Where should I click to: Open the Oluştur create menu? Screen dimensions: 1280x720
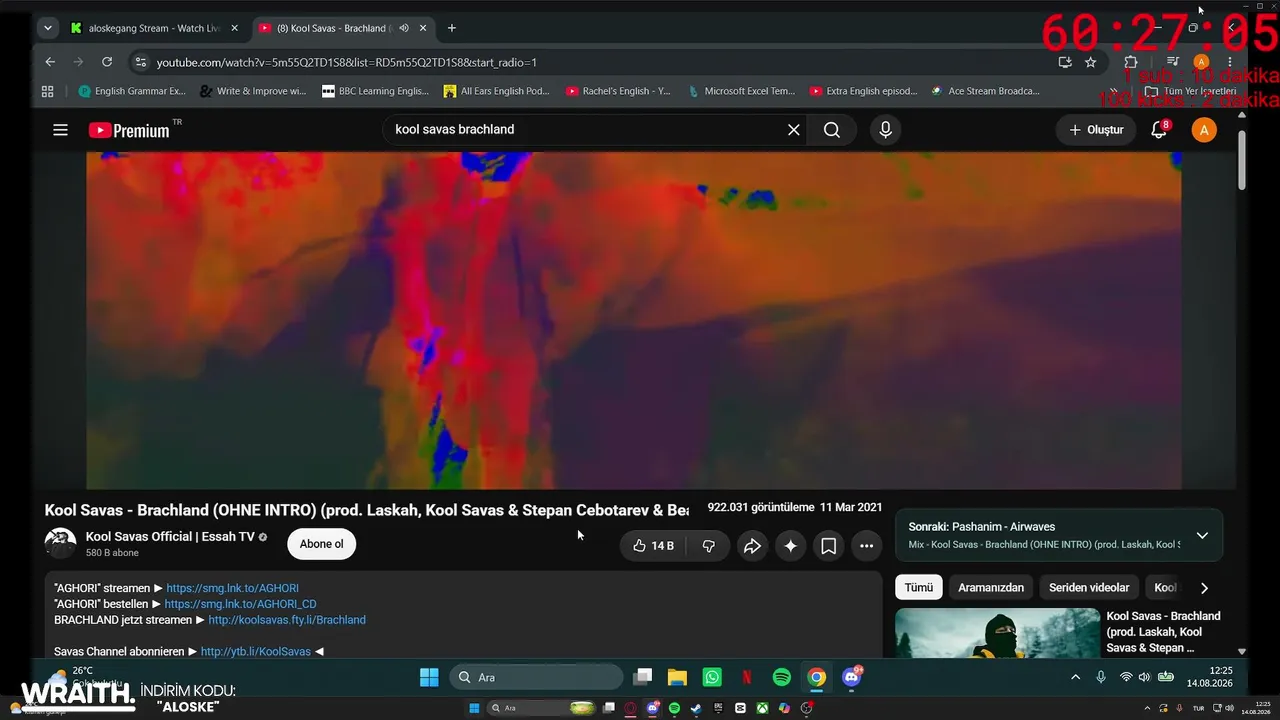1096,130
